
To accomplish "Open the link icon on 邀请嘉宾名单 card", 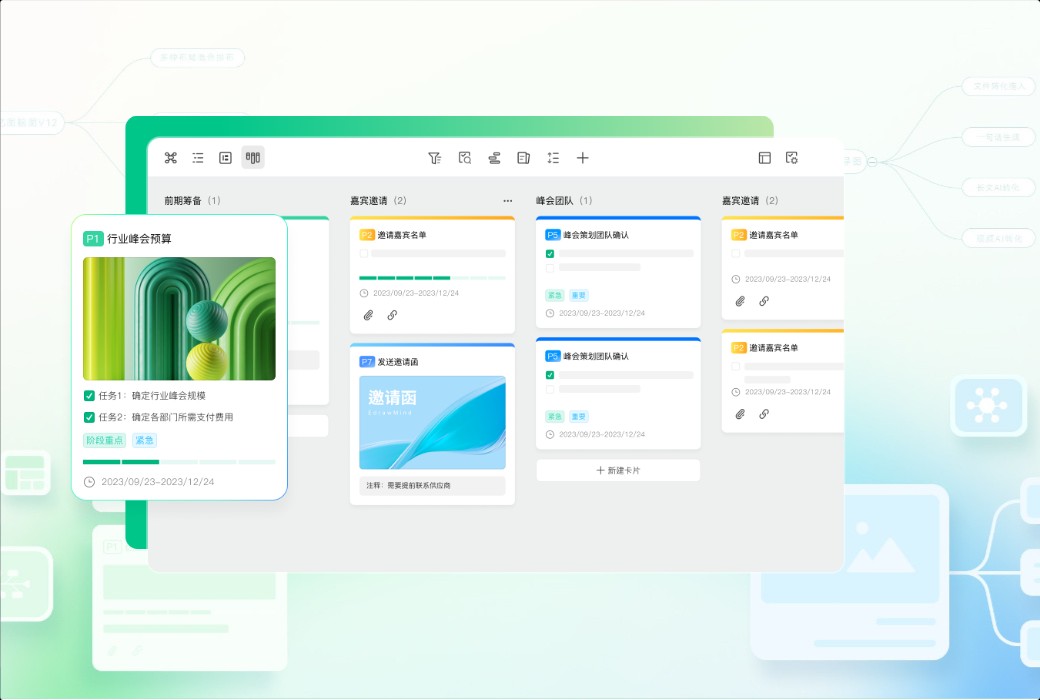I will [392, 315].
